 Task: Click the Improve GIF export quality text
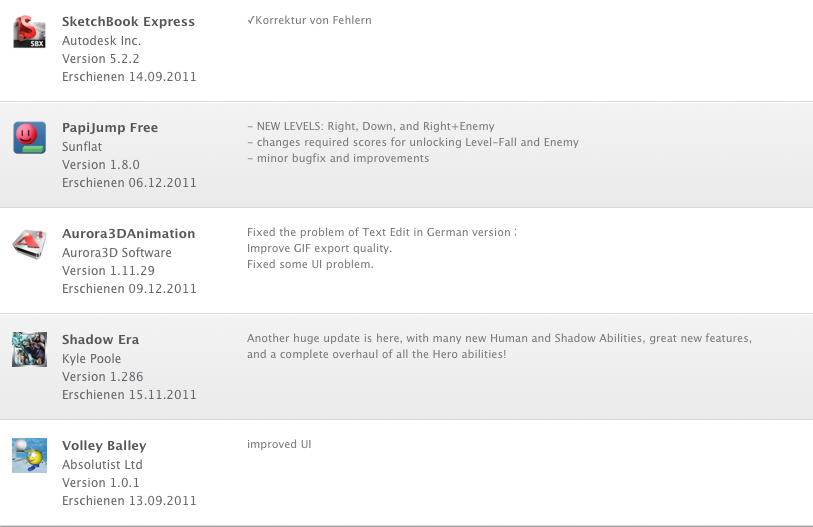point(319,248)
